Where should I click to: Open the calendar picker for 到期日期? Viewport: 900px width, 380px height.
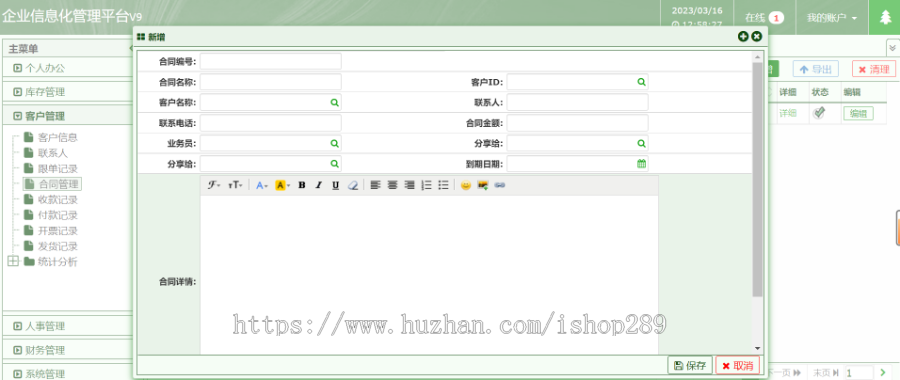click(641, 164)
